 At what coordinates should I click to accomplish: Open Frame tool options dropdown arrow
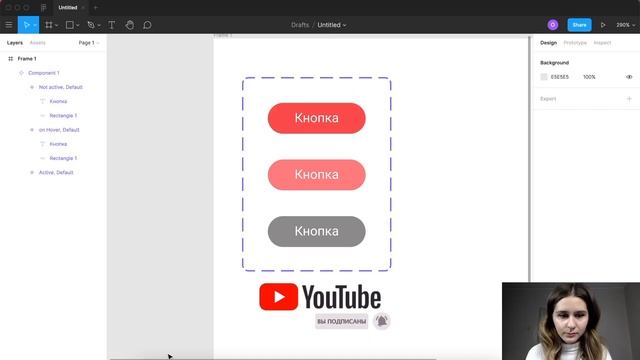[56, 25]
